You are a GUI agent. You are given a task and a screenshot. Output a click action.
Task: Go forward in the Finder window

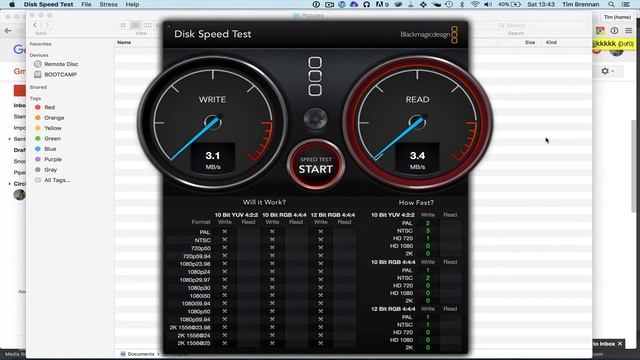coord(47,25)
